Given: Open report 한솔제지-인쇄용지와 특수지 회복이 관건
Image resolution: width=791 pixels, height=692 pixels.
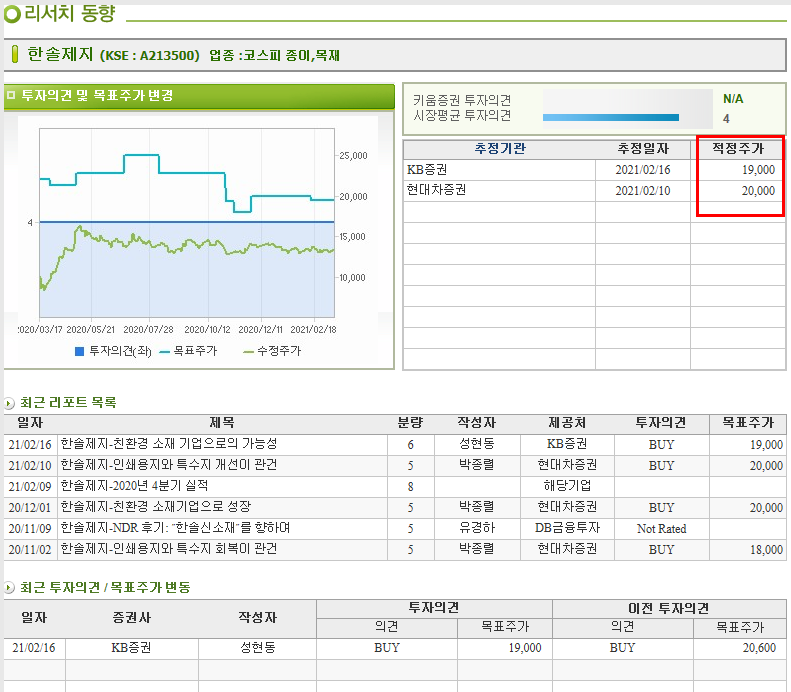Looking at the screenshot, I should pos(169,549).
